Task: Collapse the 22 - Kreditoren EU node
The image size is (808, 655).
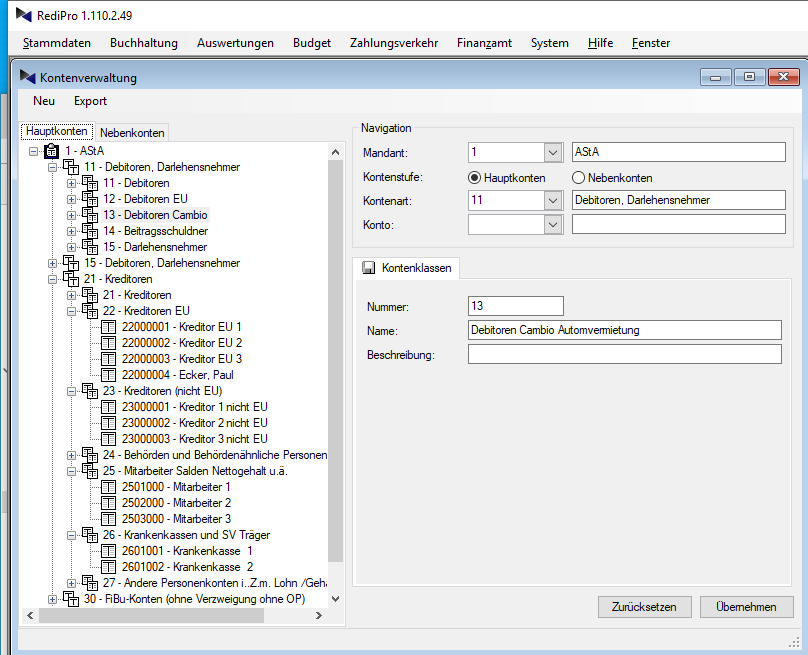Action: [71, 311]
